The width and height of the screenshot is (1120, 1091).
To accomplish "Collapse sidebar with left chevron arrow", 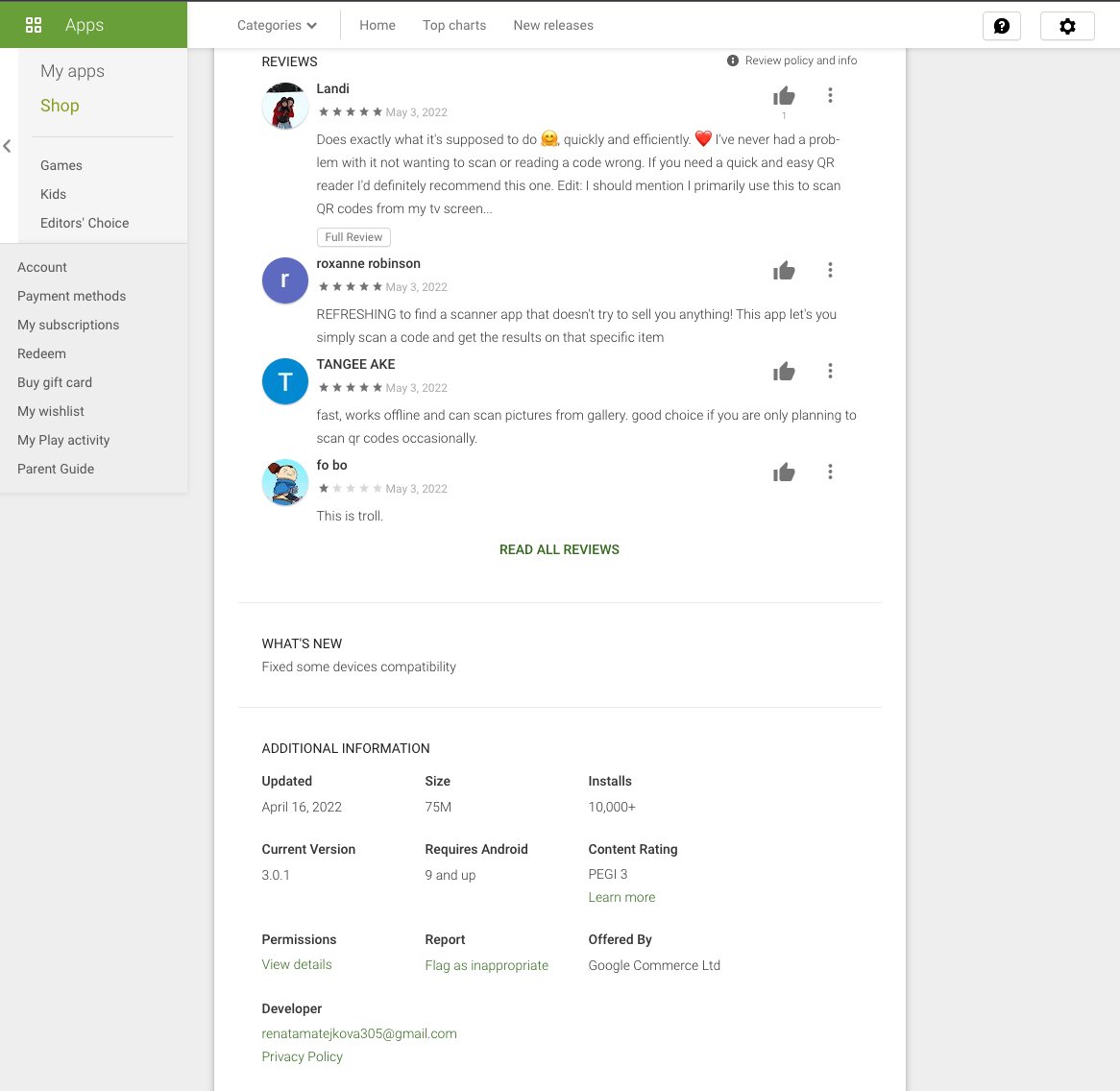I will (x=7, y=146).
